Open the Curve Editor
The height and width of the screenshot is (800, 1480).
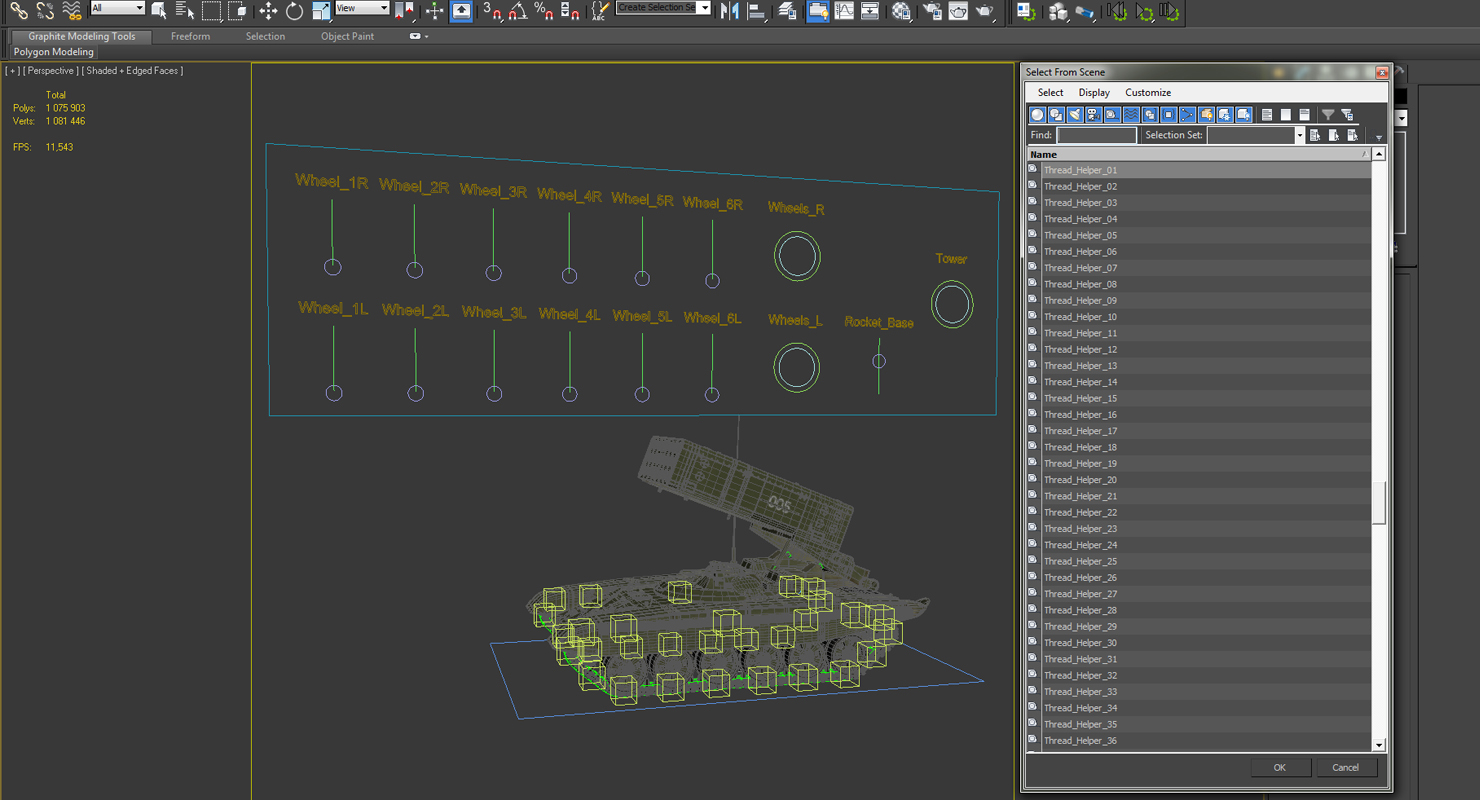click(844, 10)
